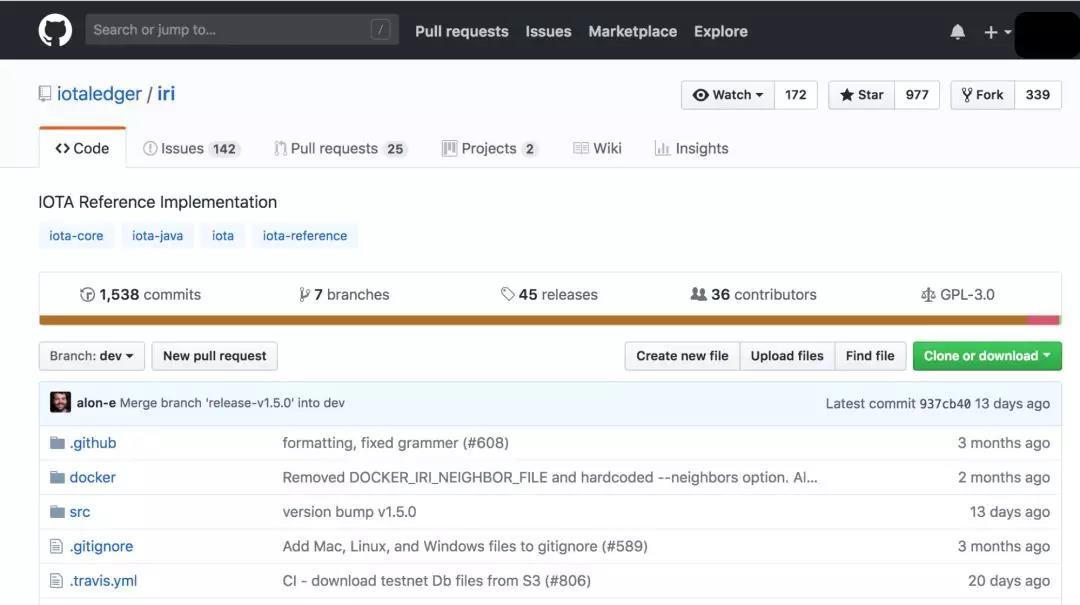Click Find file
Viewport: 1080px width, 605px height.
(870, 356)
